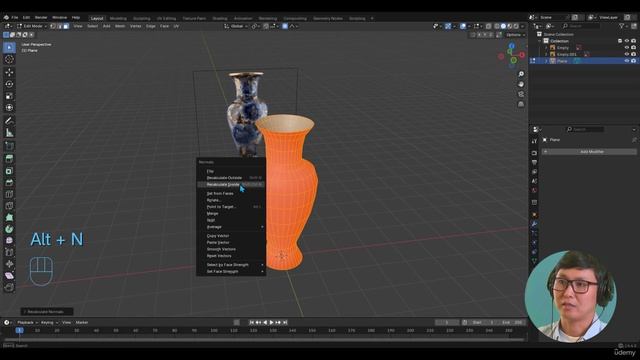The image size is (640, 360).
Task: Select the Select Box tool
Action: coord(9,47)
